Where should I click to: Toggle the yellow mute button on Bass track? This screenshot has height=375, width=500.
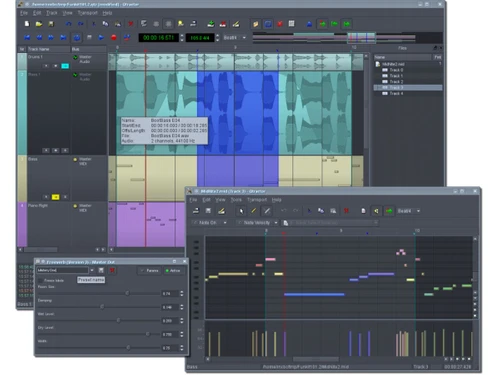[56, 197]
